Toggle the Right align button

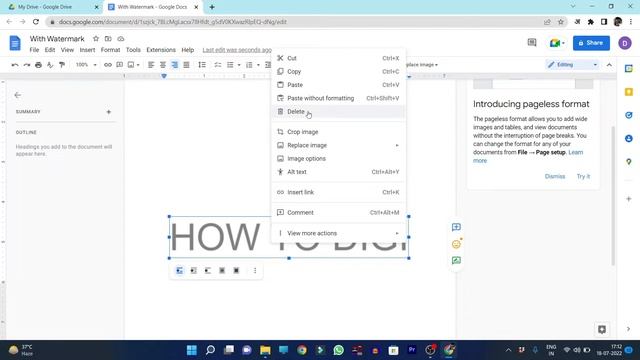175,65
